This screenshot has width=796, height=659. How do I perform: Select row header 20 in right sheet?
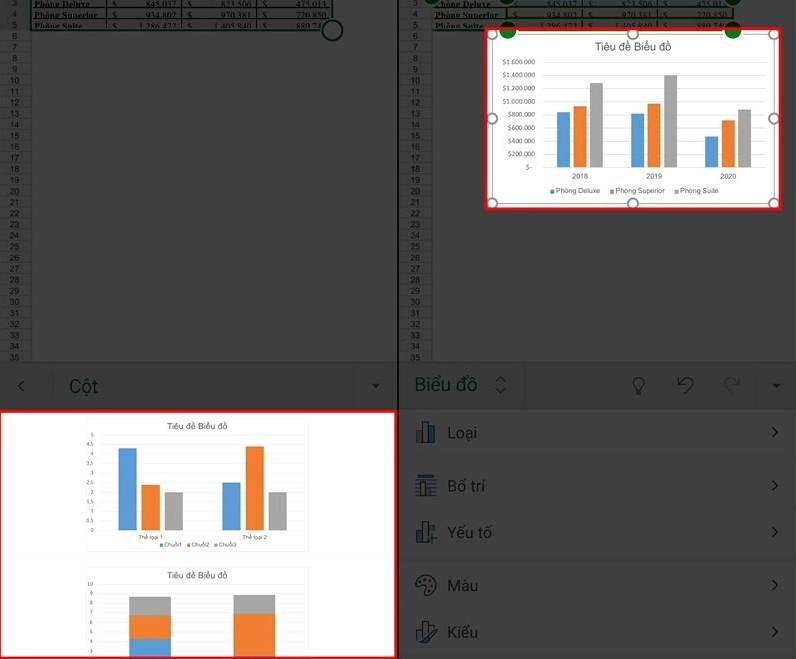click(415, 191)
